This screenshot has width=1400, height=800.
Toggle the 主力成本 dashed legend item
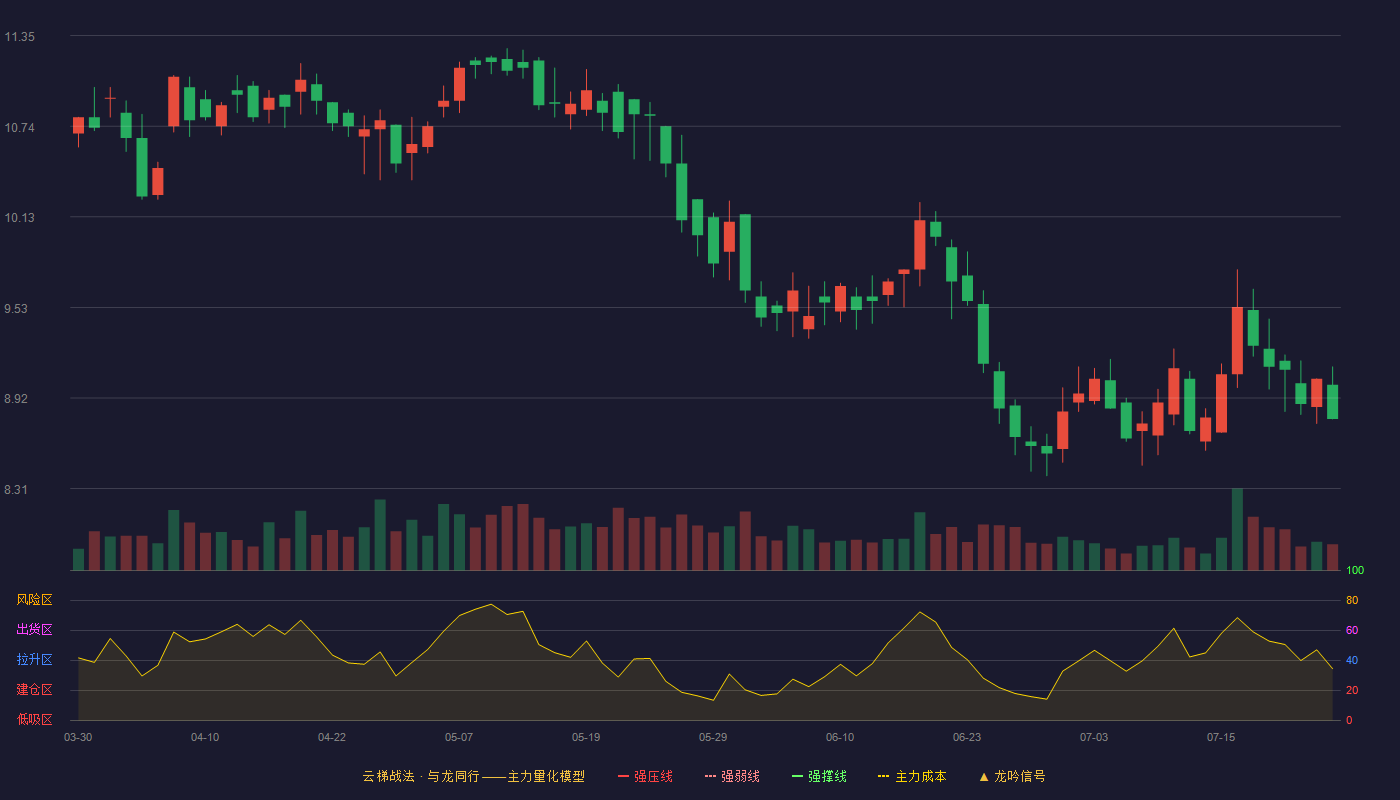[912, 776]
